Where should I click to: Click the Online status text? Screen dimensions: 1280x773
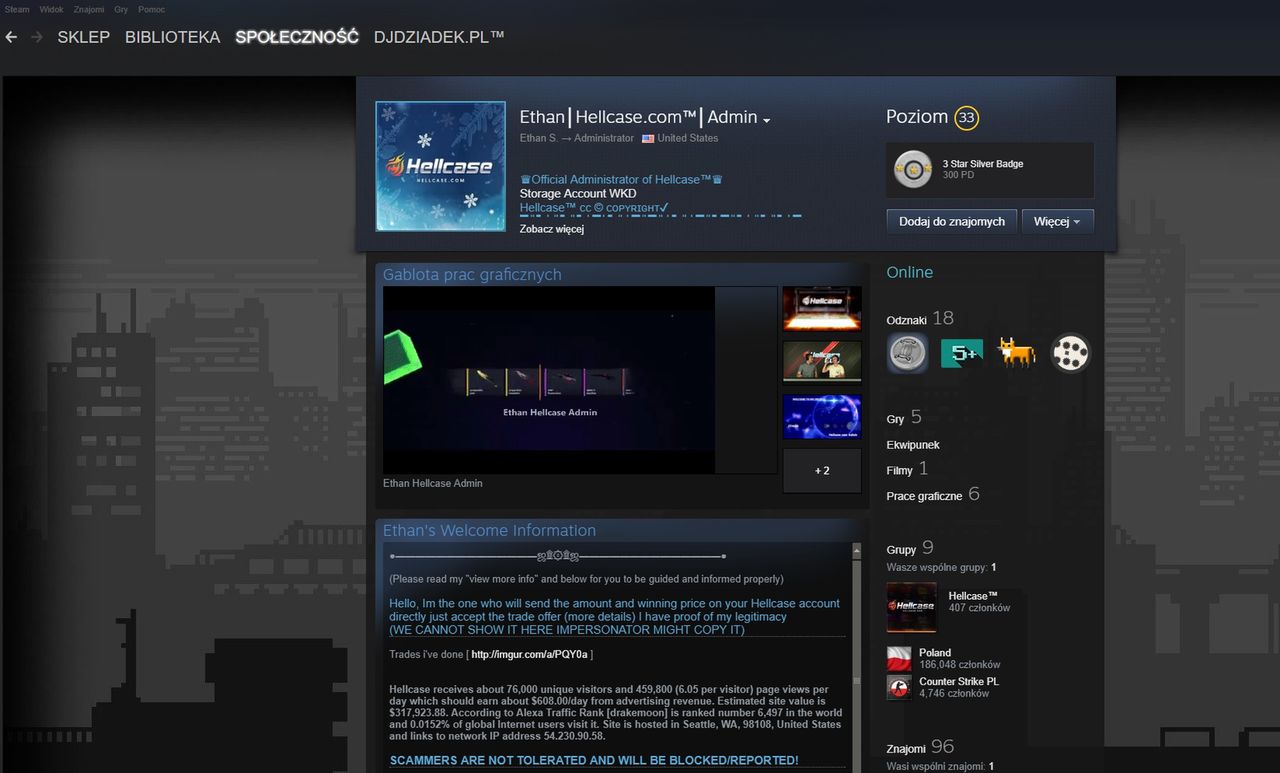pyautogui.click(x=910, y=272)
